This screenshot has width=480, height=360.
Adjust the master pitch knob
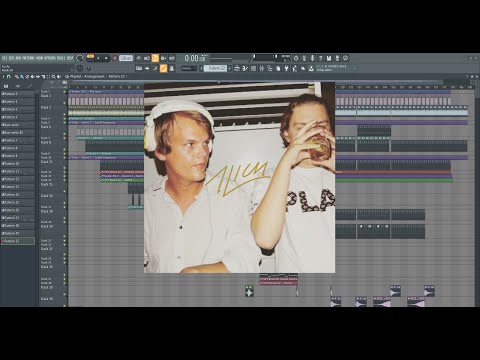pyautogui.click(x=80, y=68)
